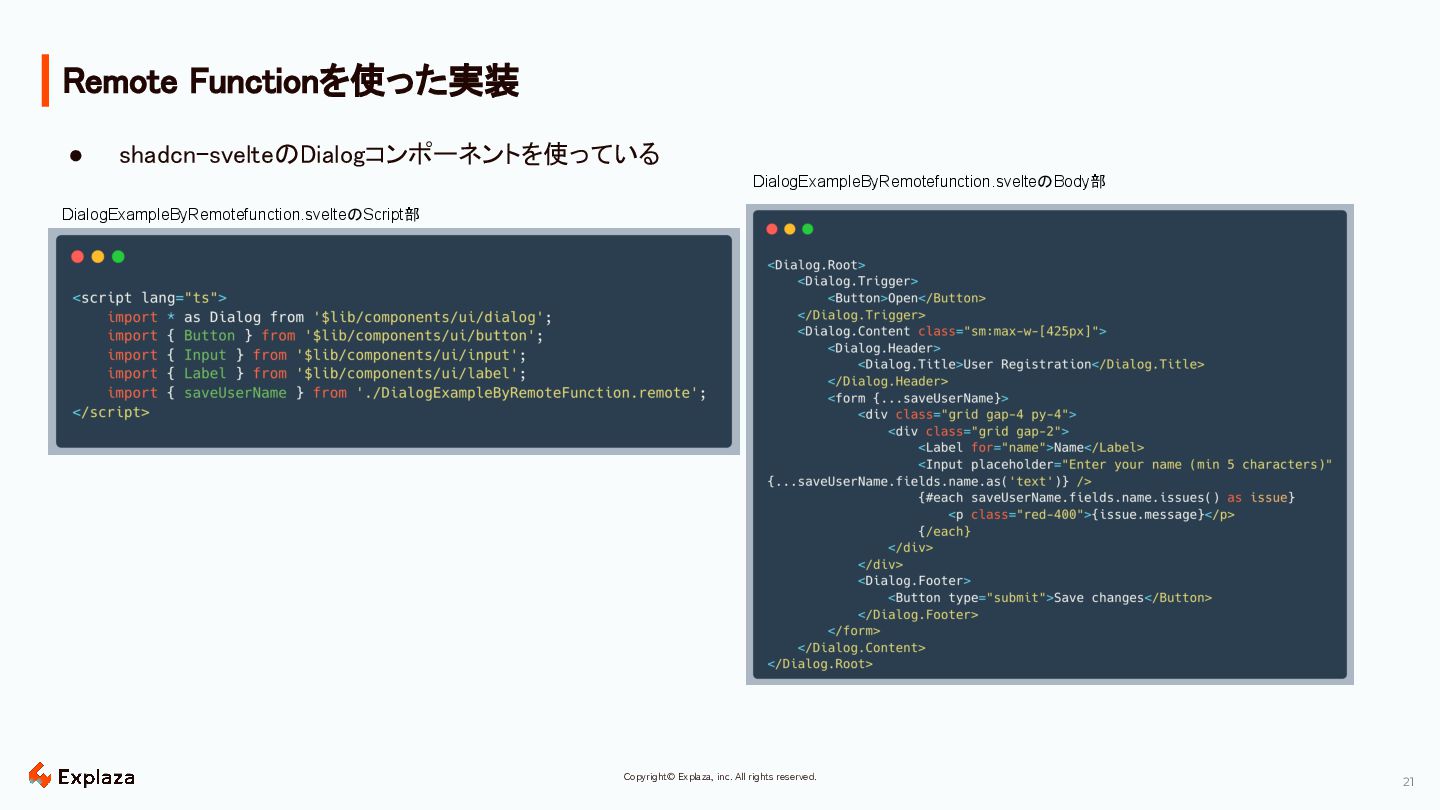Click the closing '</form>' tag
1440x810 pixels.
pyautogui.click(x=854, y=631)
